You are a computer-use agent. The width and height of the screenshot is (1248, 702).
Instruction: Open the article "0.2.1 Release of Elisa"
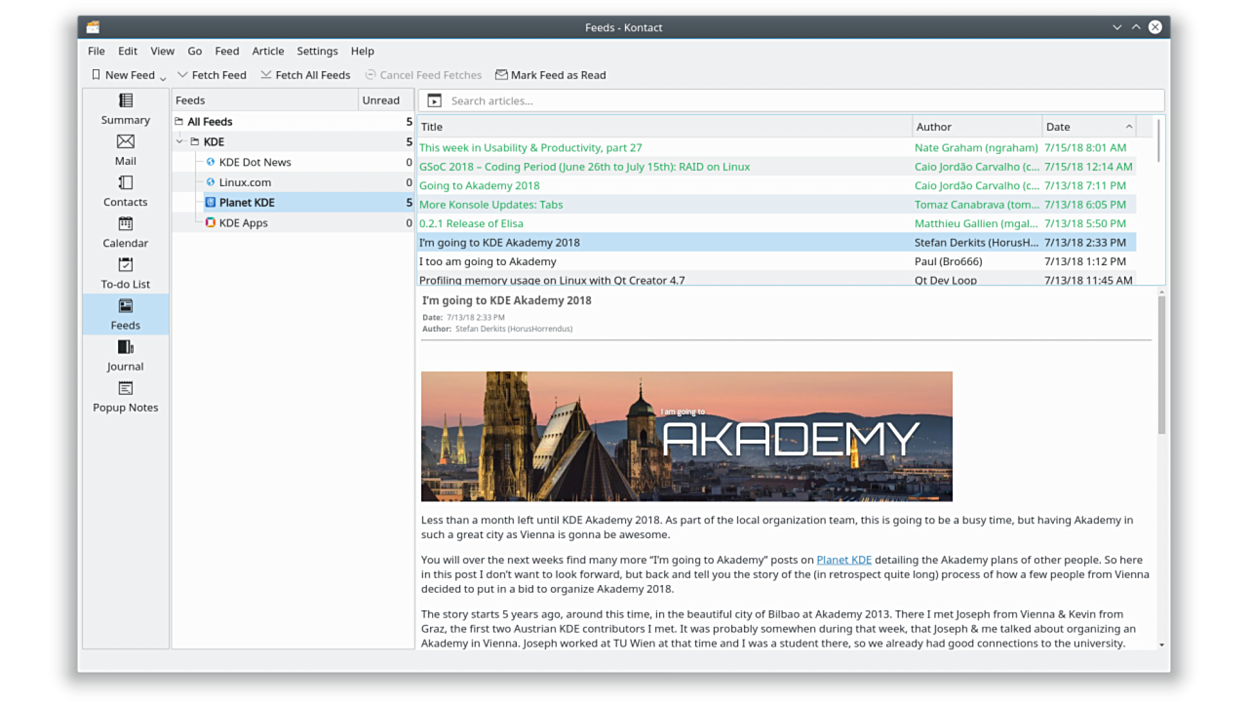[x=471, y=223]
